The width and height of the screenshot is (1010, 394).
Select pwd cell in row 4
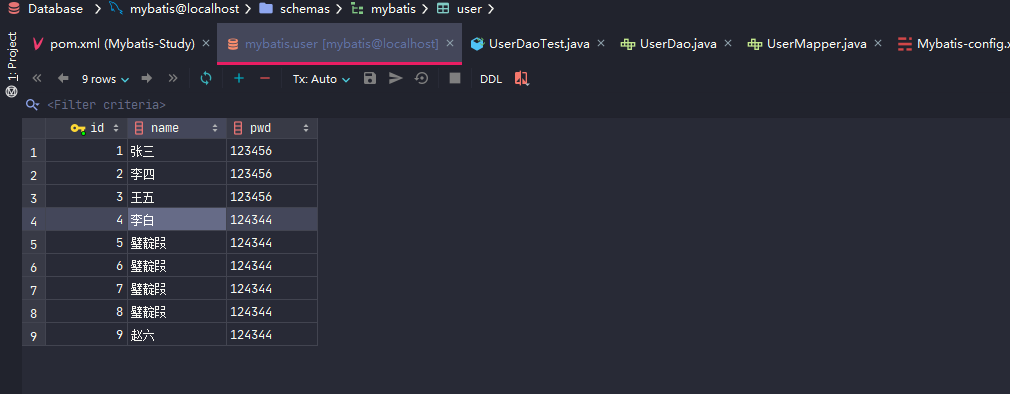click(272, 220)
